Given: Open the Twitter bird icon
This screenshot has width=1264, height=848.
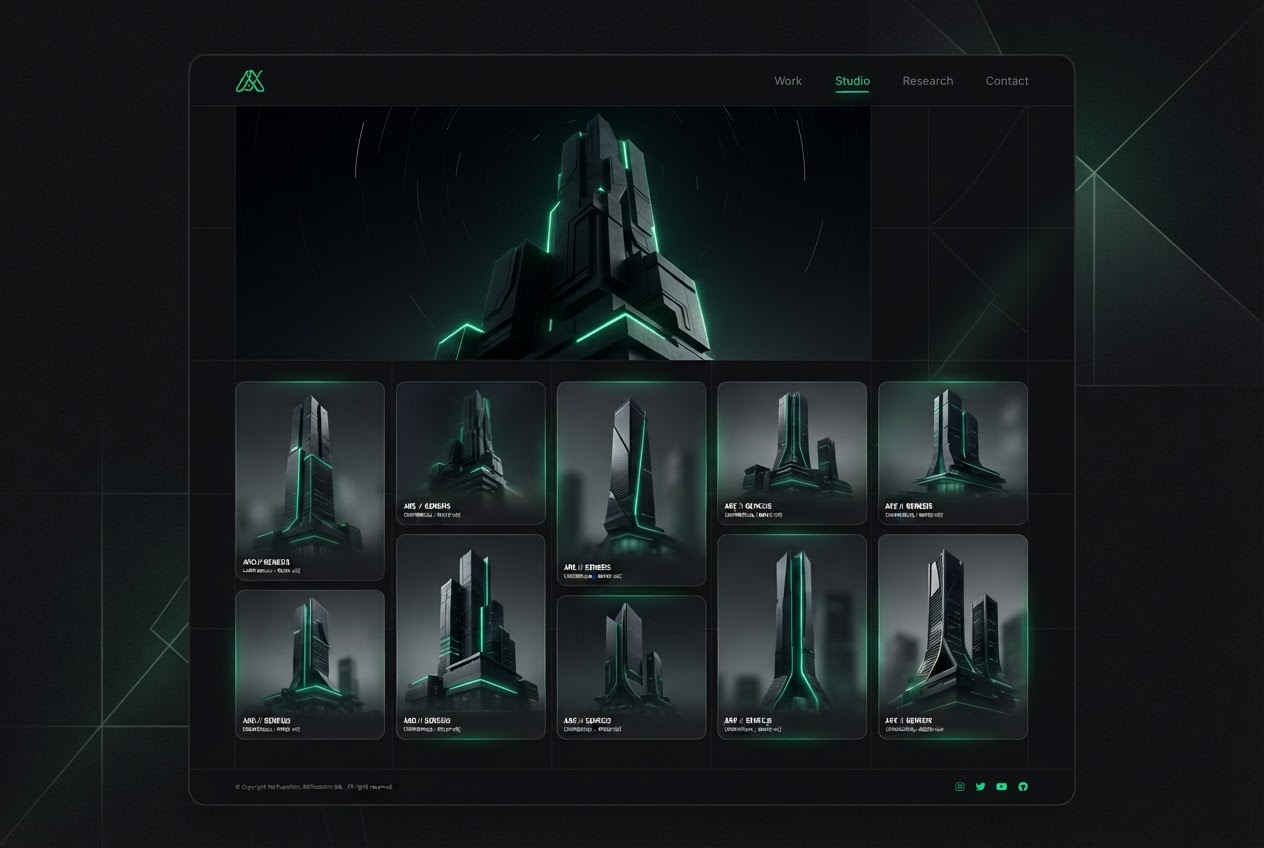Looking at the screenshot, I should (981, 787).
